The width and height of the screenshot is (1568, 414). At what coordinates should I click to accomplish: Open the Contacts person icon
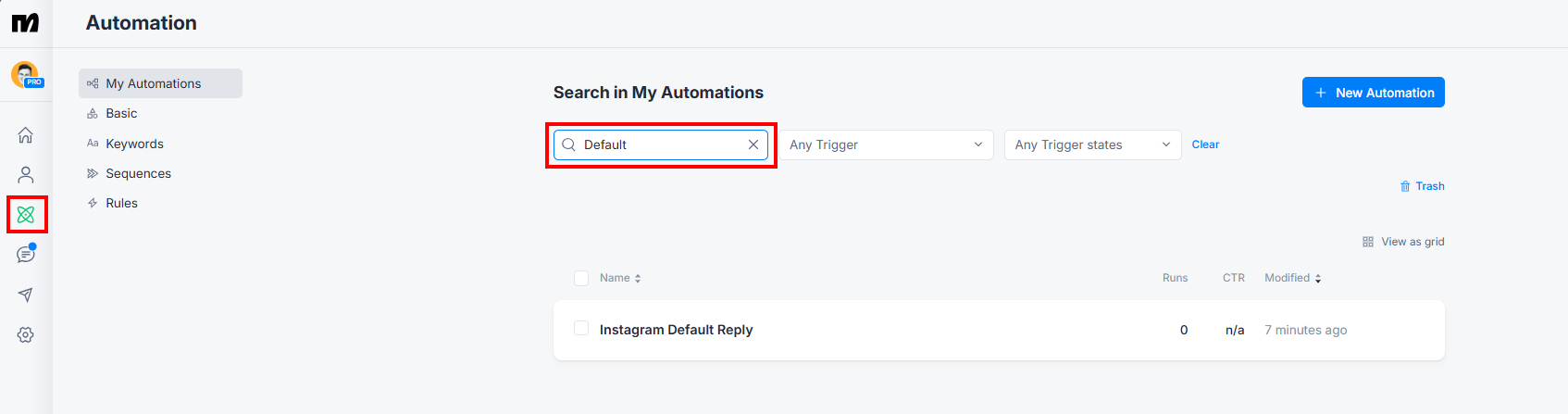coord(26,175)
